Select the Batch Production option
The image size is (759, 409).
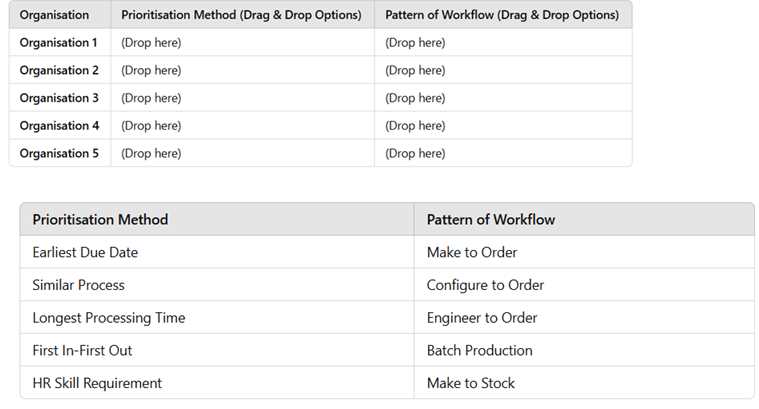(x=479, y=350)
